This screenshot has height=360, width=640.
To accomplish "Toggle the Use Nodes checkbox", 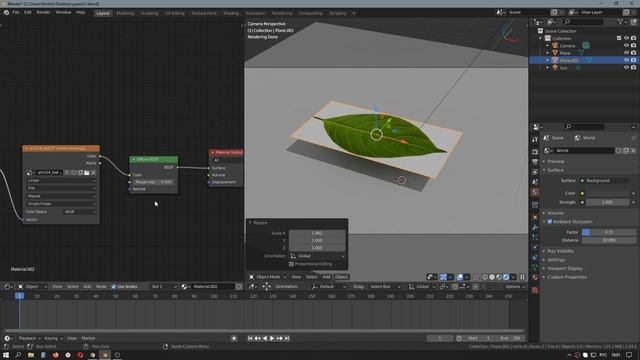I will click(x=113, y=287).
